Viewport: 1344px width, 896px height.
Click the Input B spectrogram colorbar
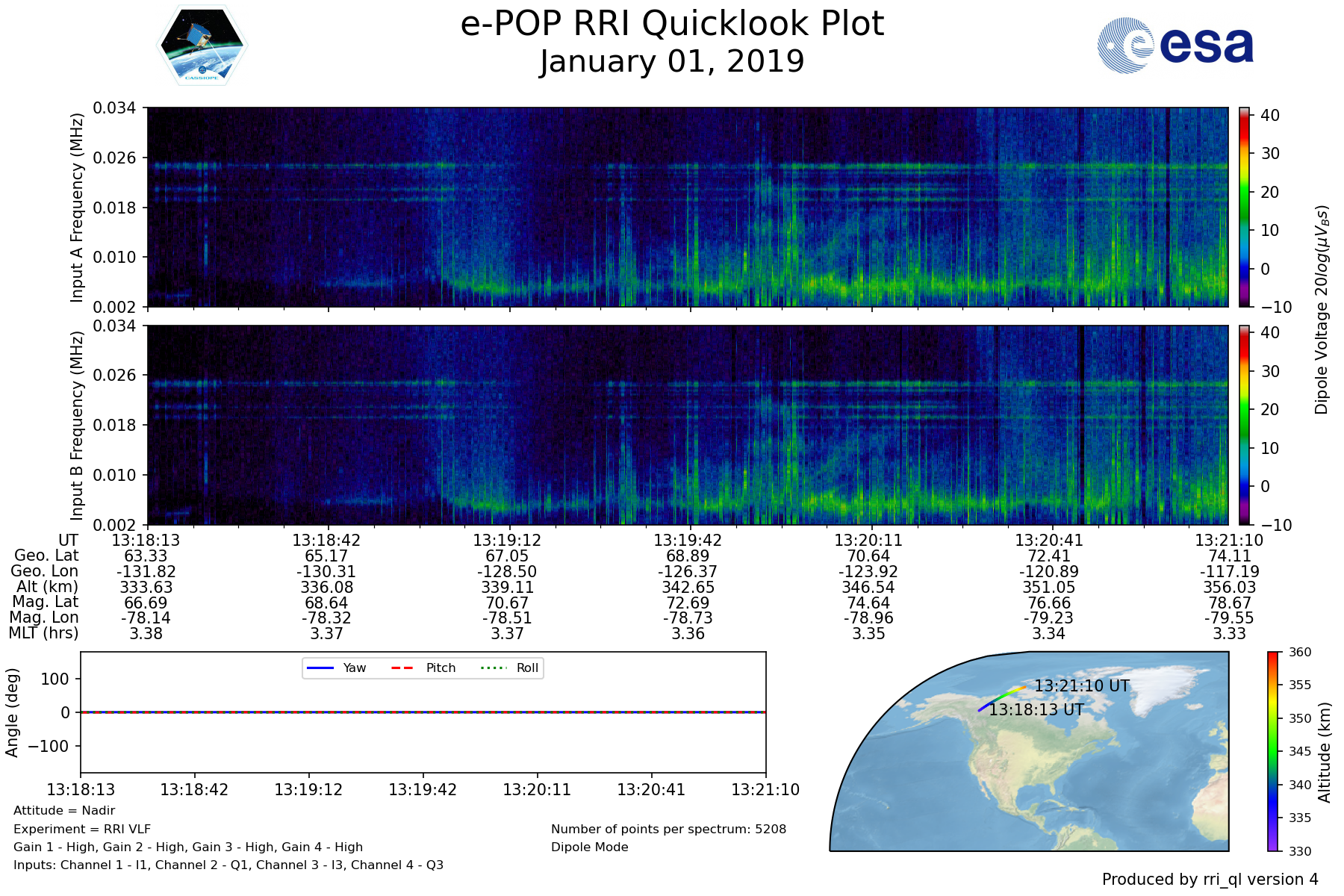pyautogui.click(x=1244, y=425)
